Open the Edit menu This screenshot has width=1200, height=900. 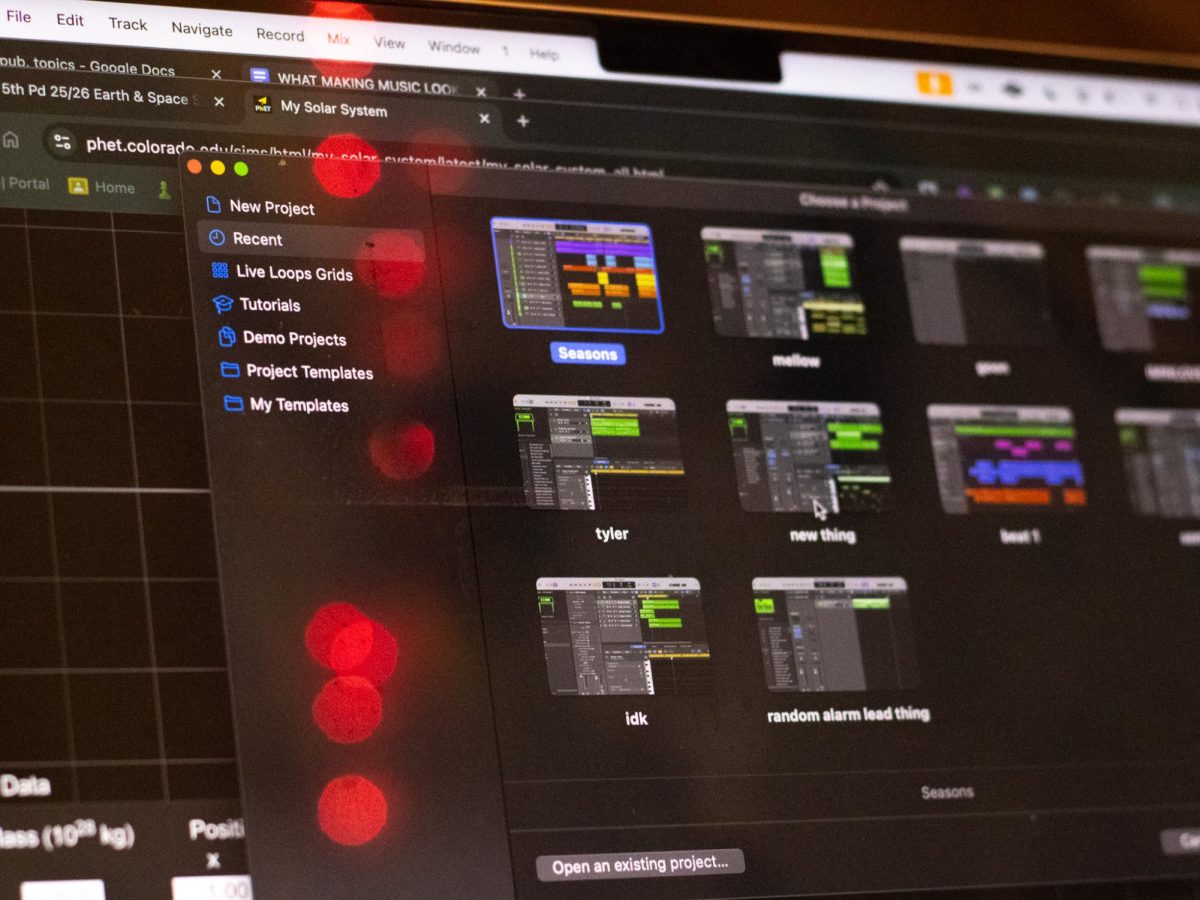coord(70,20)
